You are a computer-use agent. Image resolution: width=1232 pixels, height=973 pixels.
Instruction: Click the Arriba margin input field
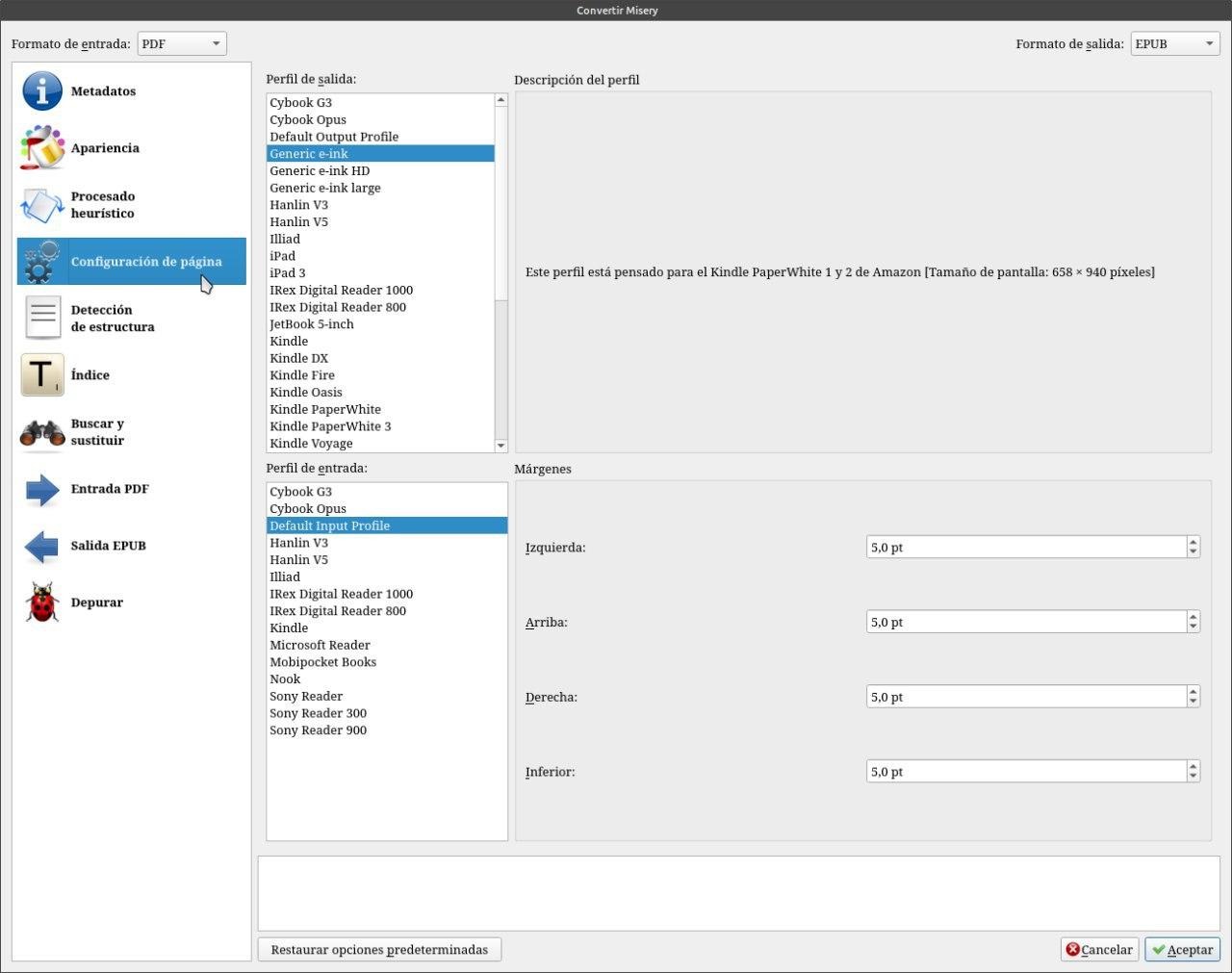click(1026, 623)
